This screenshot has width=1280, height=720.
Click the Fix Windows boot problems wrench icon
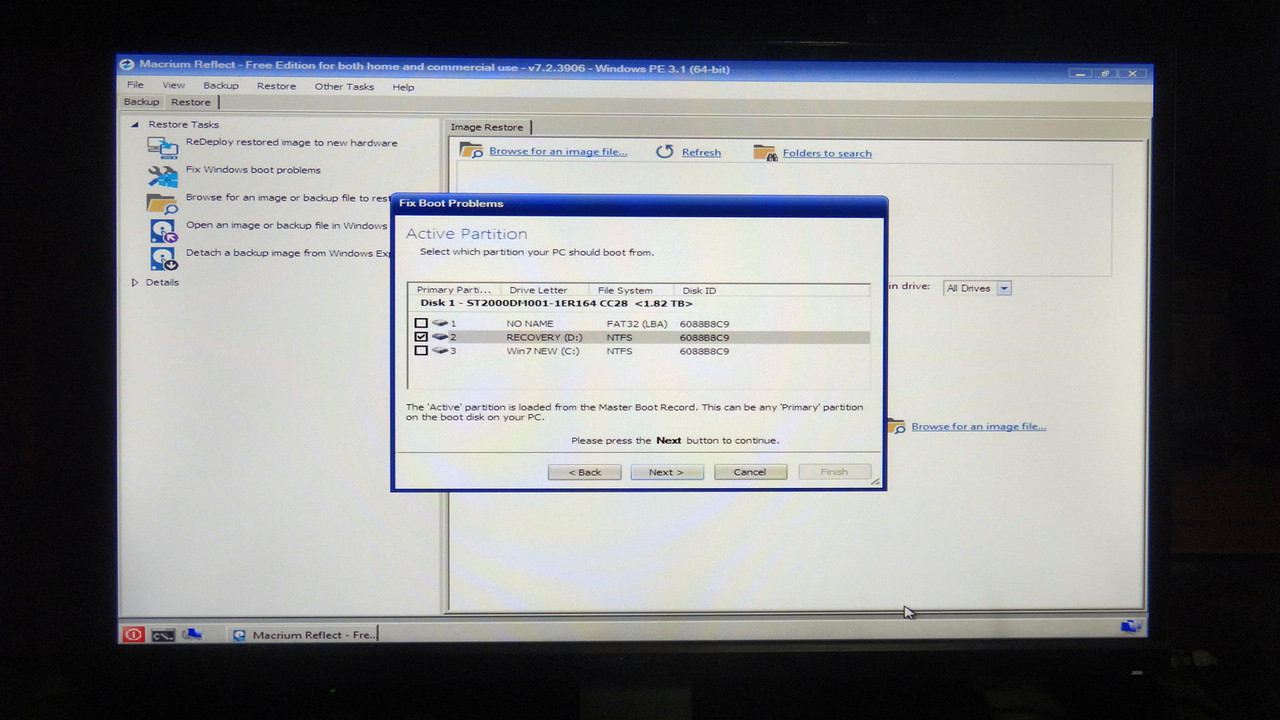pyautogui.click(x=163, y=176)
